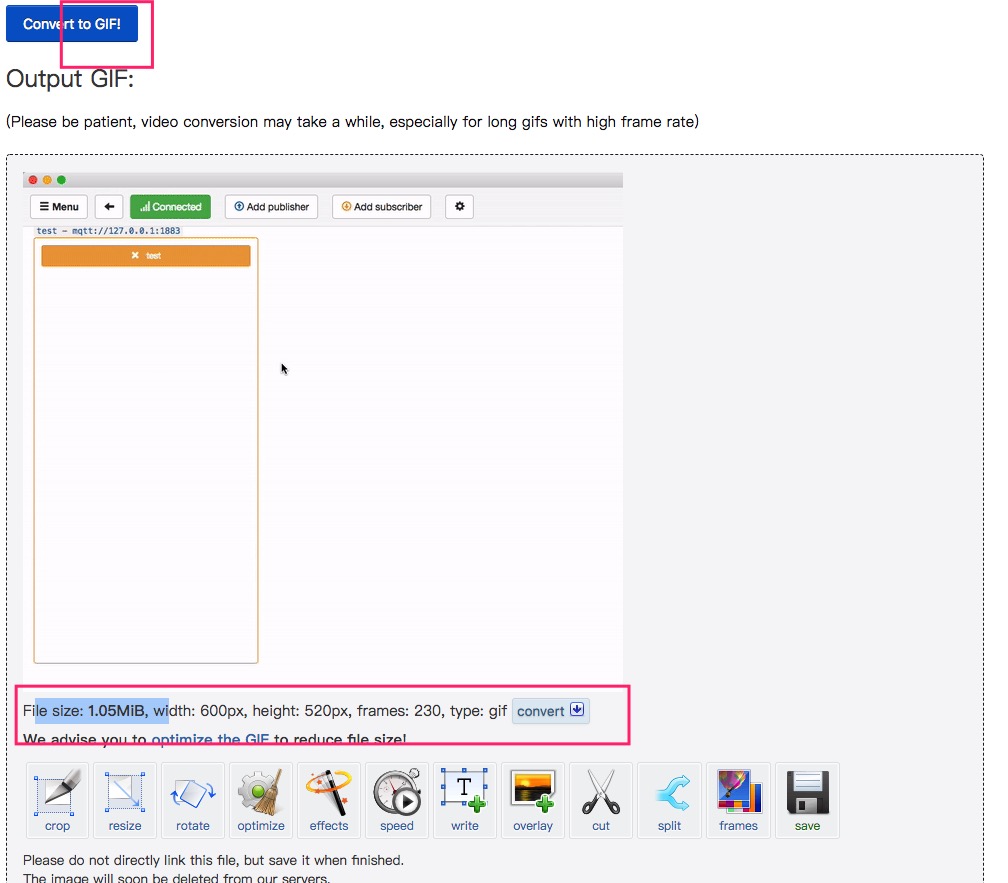This screenshot has height=883, width=1008.
Task: Click the red window dot in preview
Action: (33, 180)
